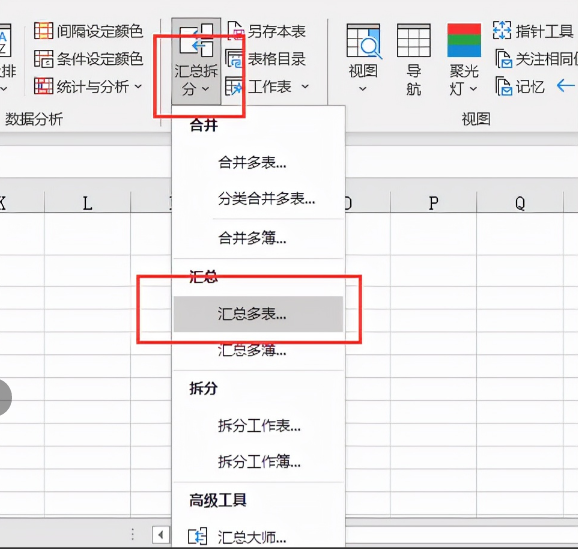Click the 条件设定颜色 label
The image size is (578, 549).
click(100, 59)
